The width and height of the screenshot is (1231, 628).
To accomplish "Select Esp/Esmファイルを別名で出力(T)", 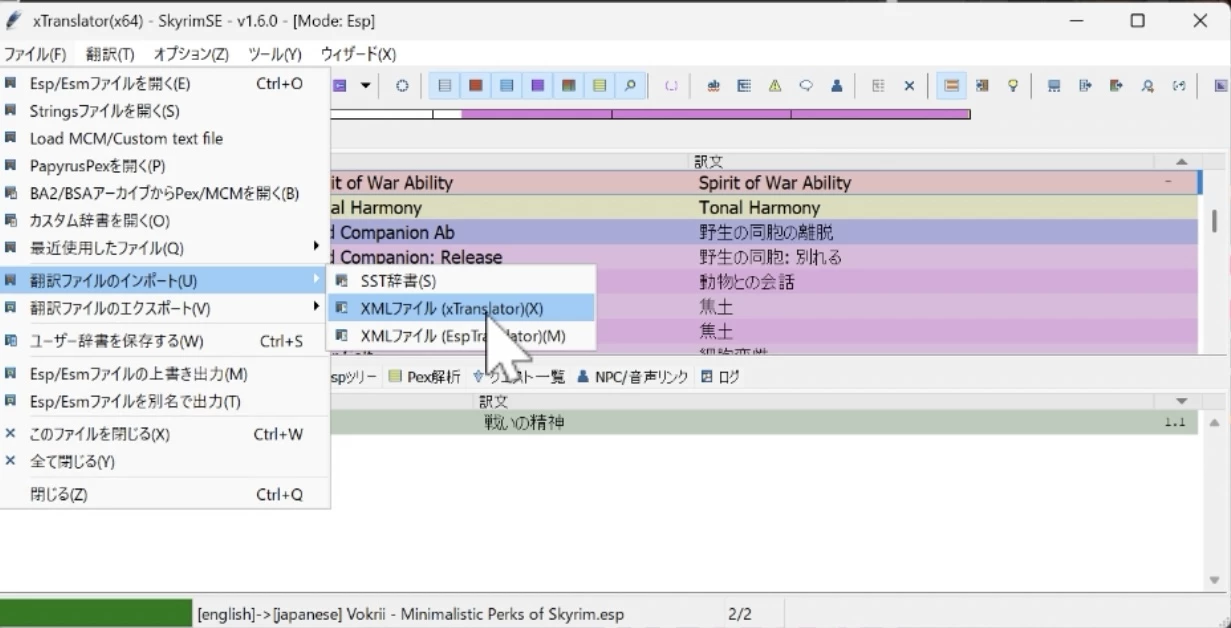I will point(165,401).
